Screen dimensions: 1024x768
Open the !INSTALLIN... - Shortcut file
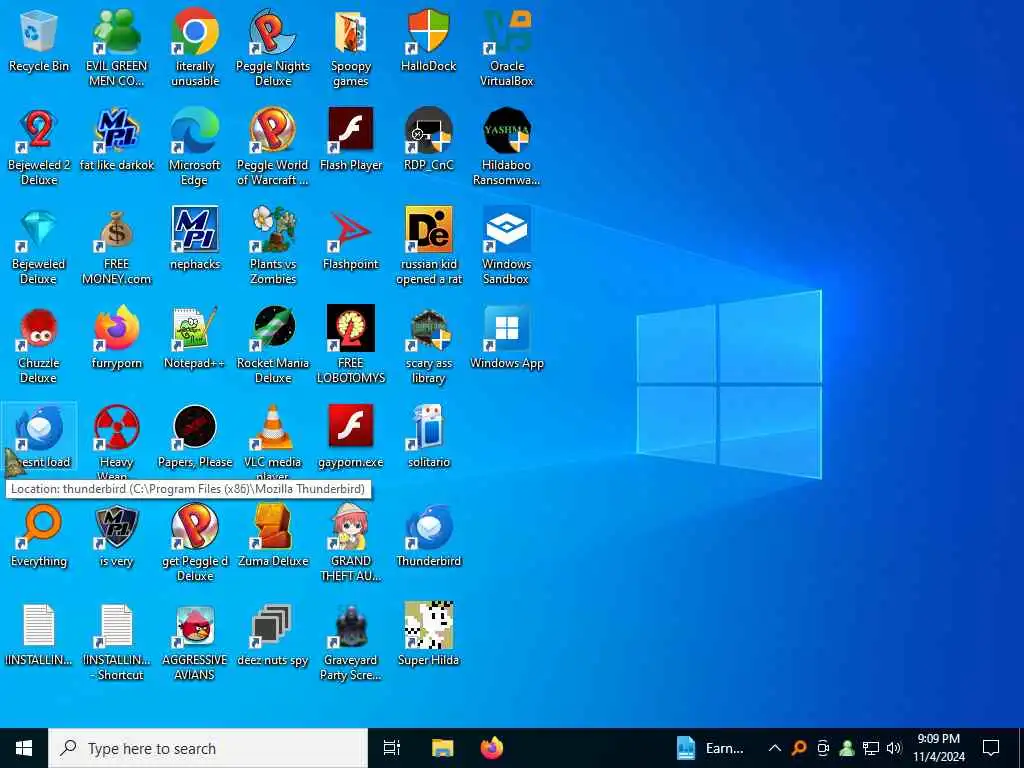(116, 643)
